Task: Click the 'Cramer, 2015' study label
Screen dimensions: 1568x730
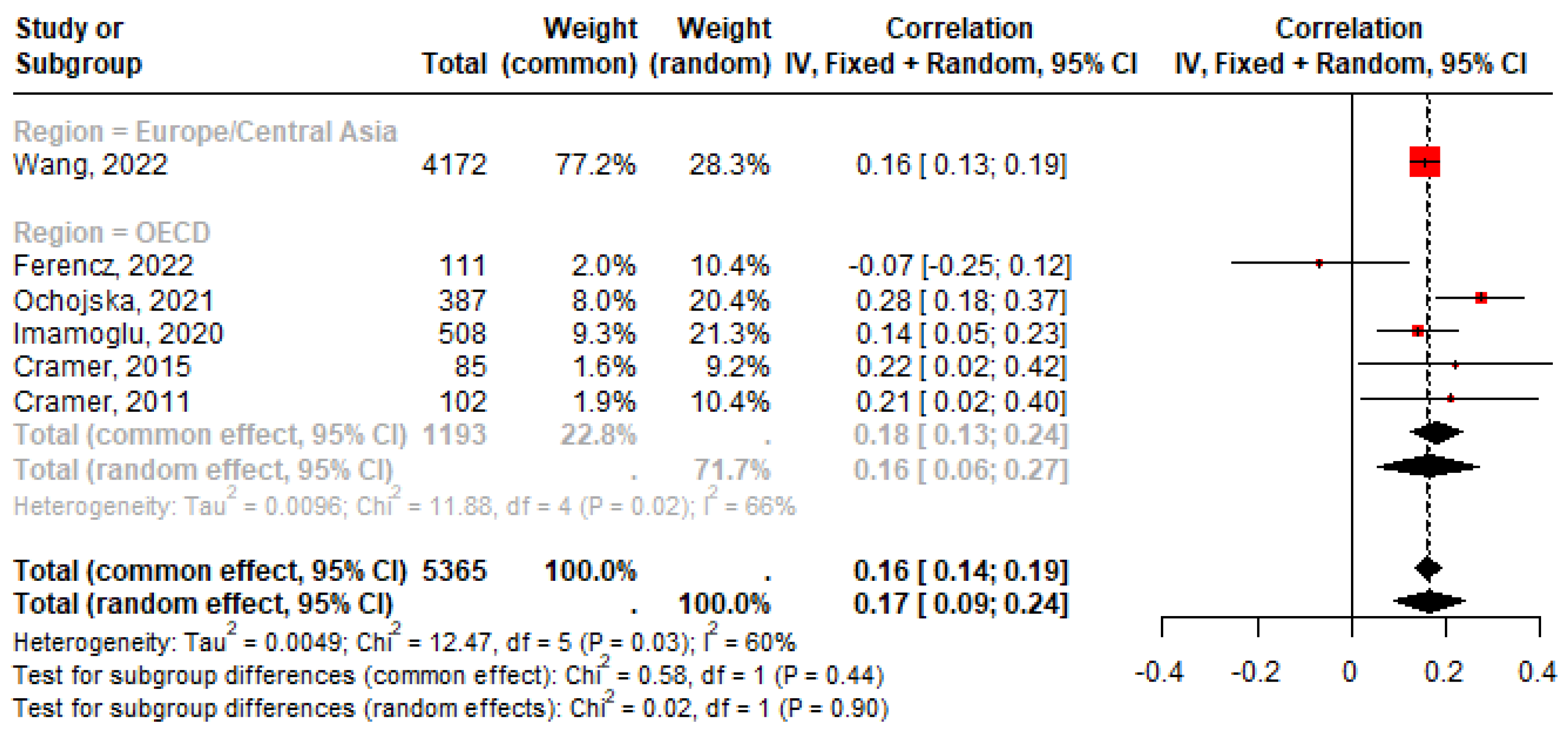Action: pyautogui.click(x=102, y=367)
